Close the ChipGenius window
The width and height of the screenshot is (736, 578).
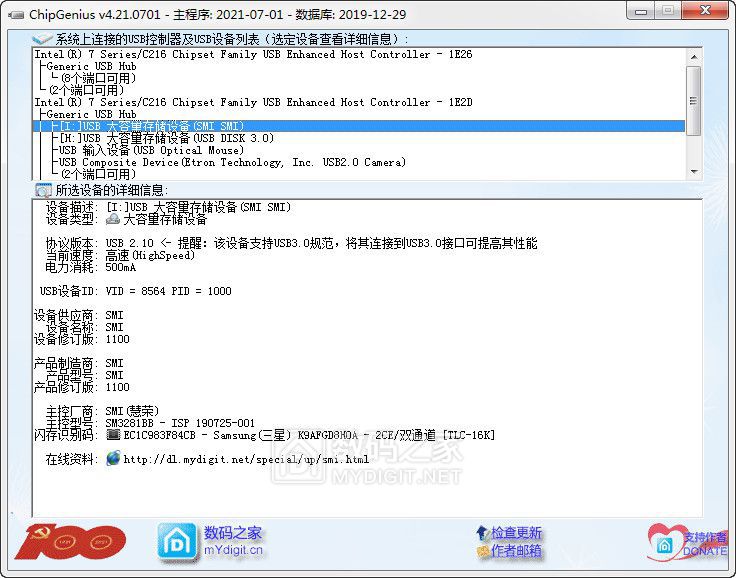(705, 10)
